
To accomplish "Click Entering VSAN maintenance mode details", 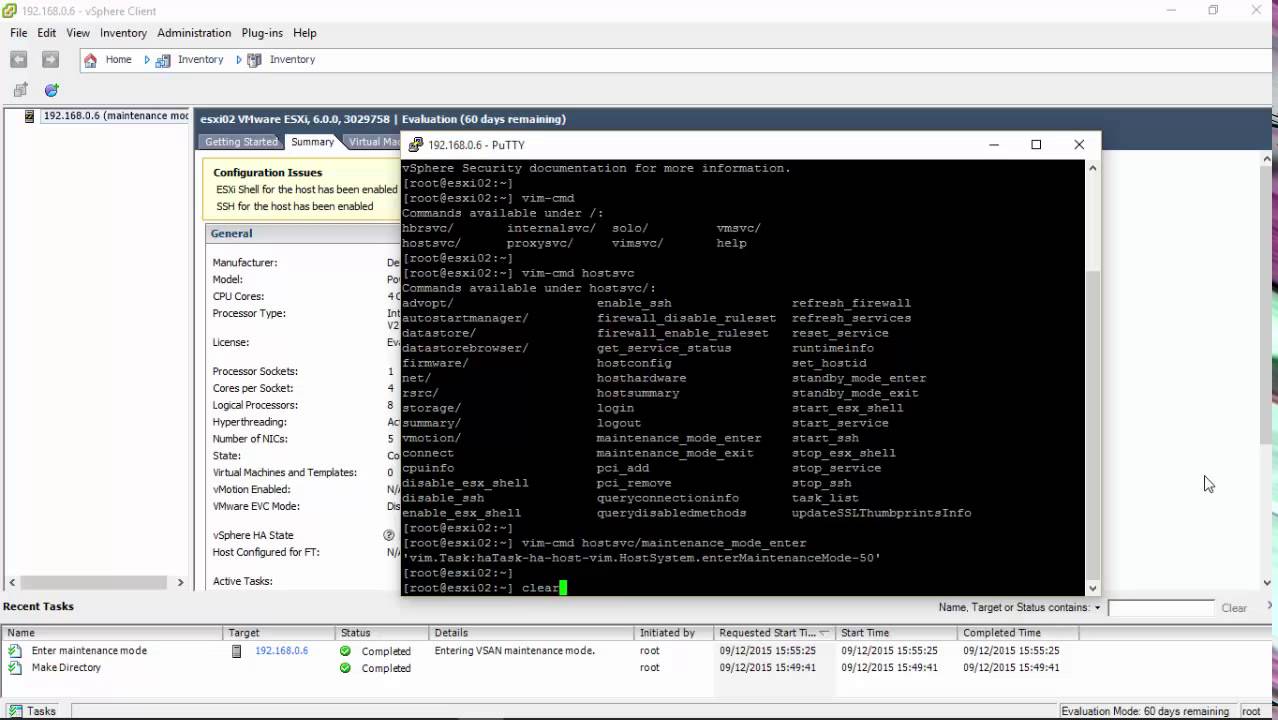I will point(515,651).
